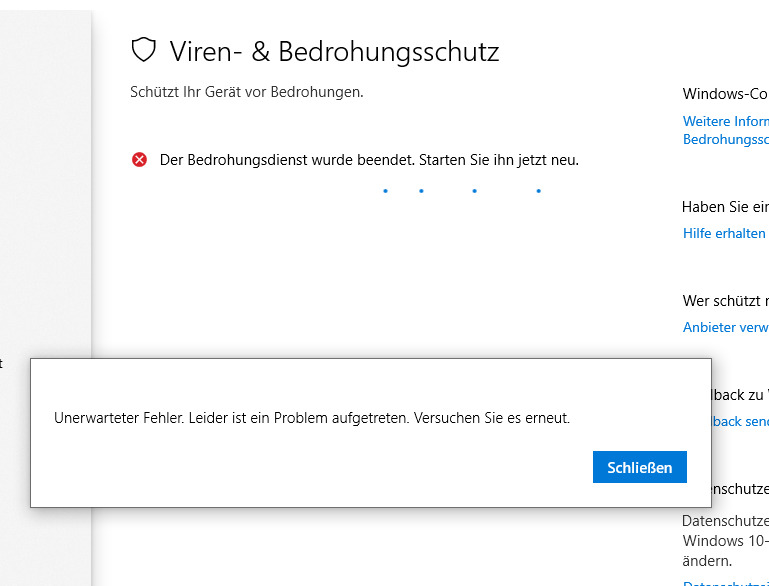Image resolution: width=769 pixels, height=586 pixels.
Task: Click the "Unerwarteter Fehler" dialog text
Action: tap(312, 418)
